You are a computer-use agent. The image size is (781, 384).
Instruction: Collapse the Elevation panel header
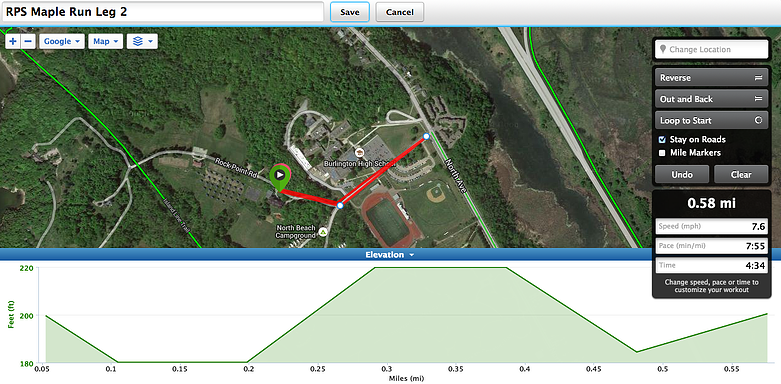pos(390,255)
